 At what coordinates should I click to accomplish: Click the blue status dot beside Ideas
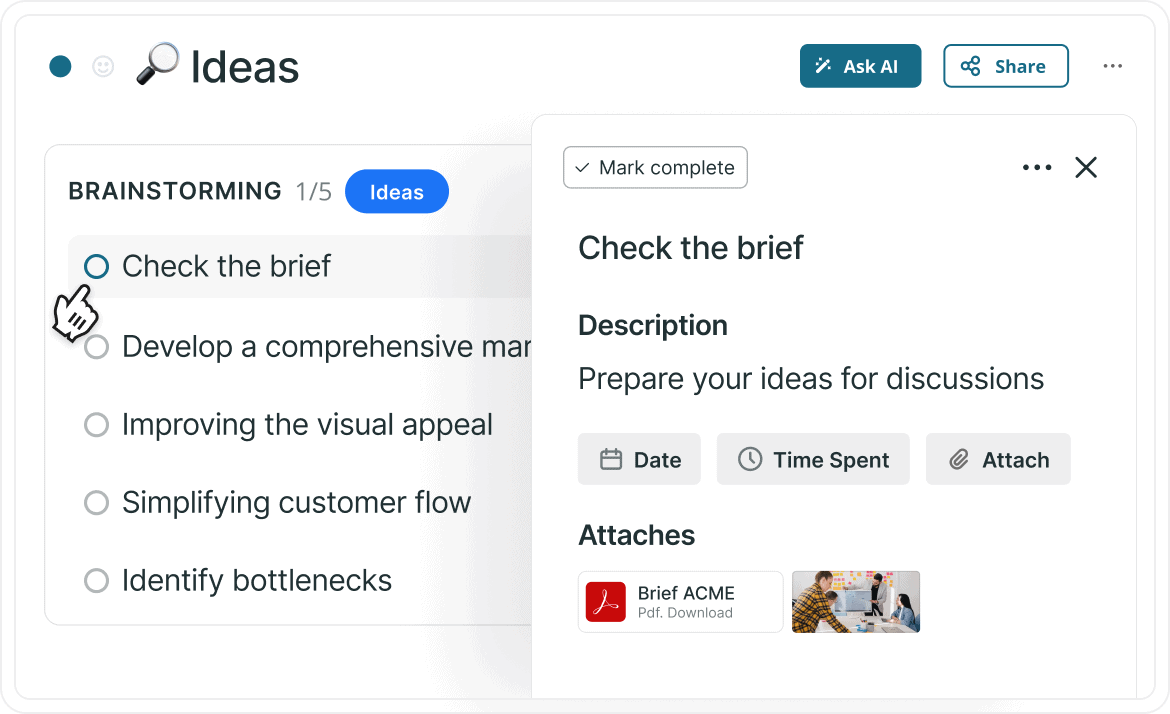point(60,66)
